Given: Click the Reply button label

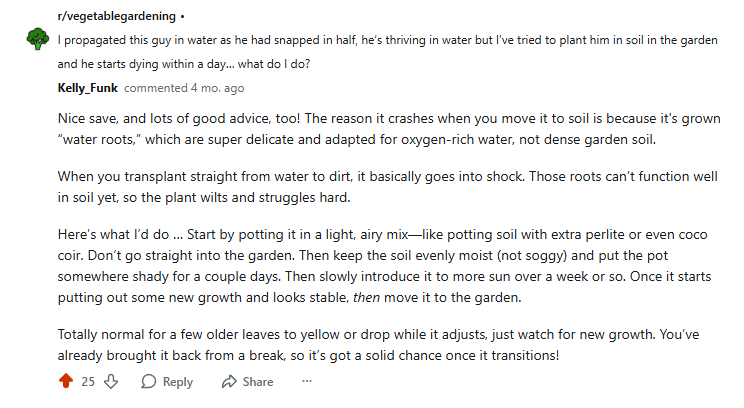Looking at the screenshot, I should (x=177, y=381).
